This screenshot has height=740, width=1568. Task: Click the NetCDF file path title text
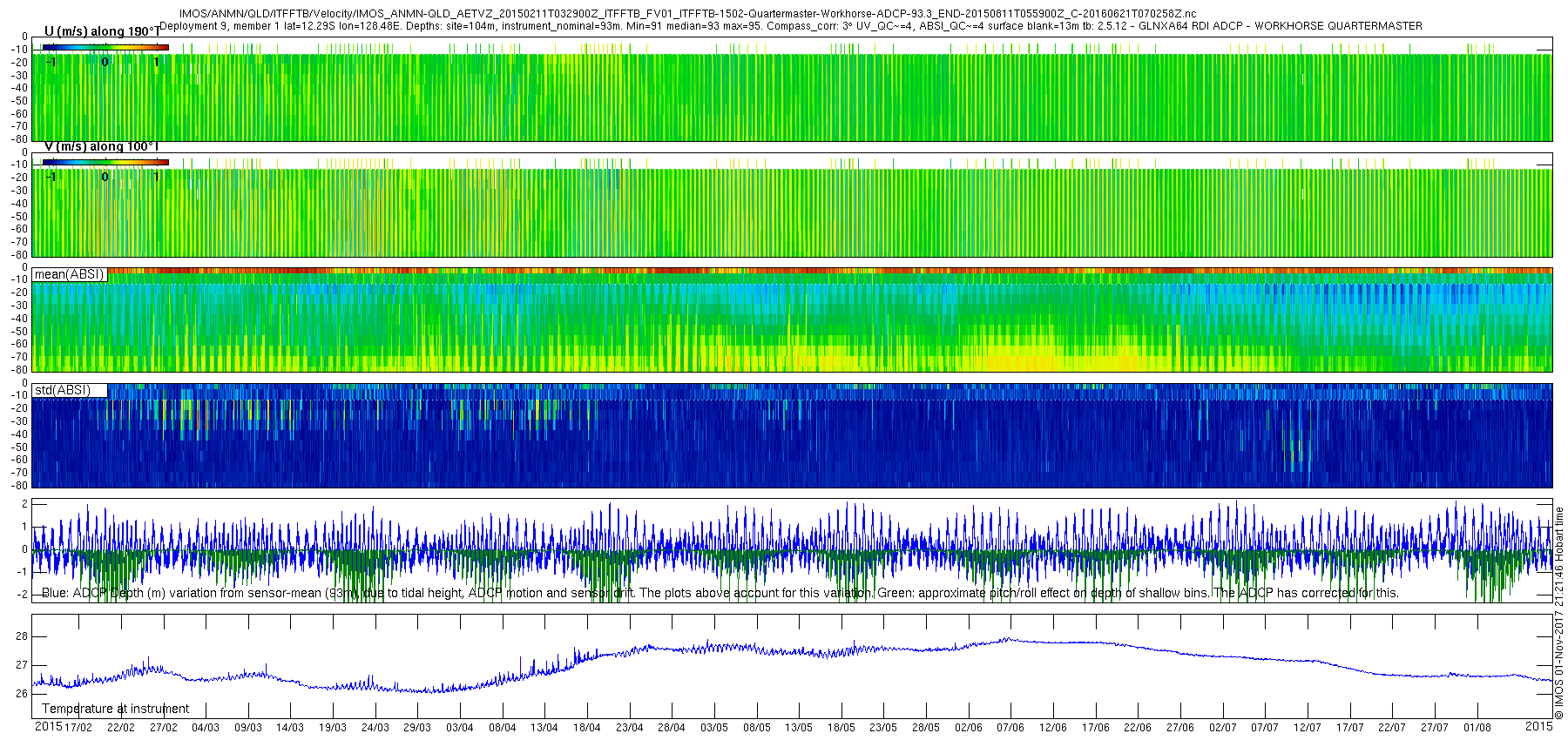click(687, 14)
